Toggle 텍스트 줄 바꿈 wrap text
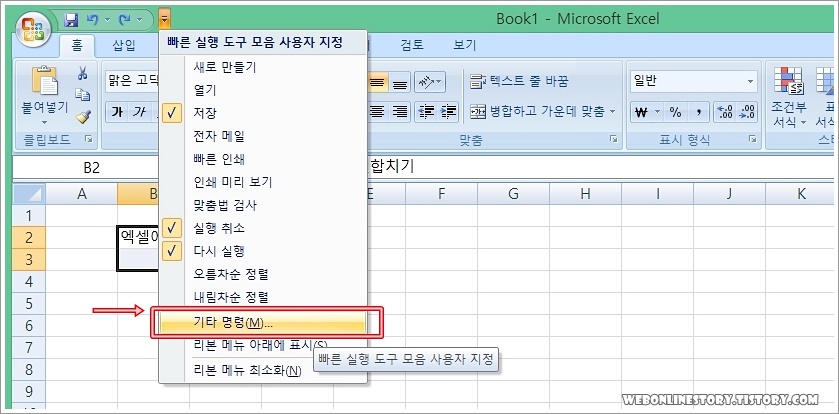The image size is (839, 414). tap(519, 81)
